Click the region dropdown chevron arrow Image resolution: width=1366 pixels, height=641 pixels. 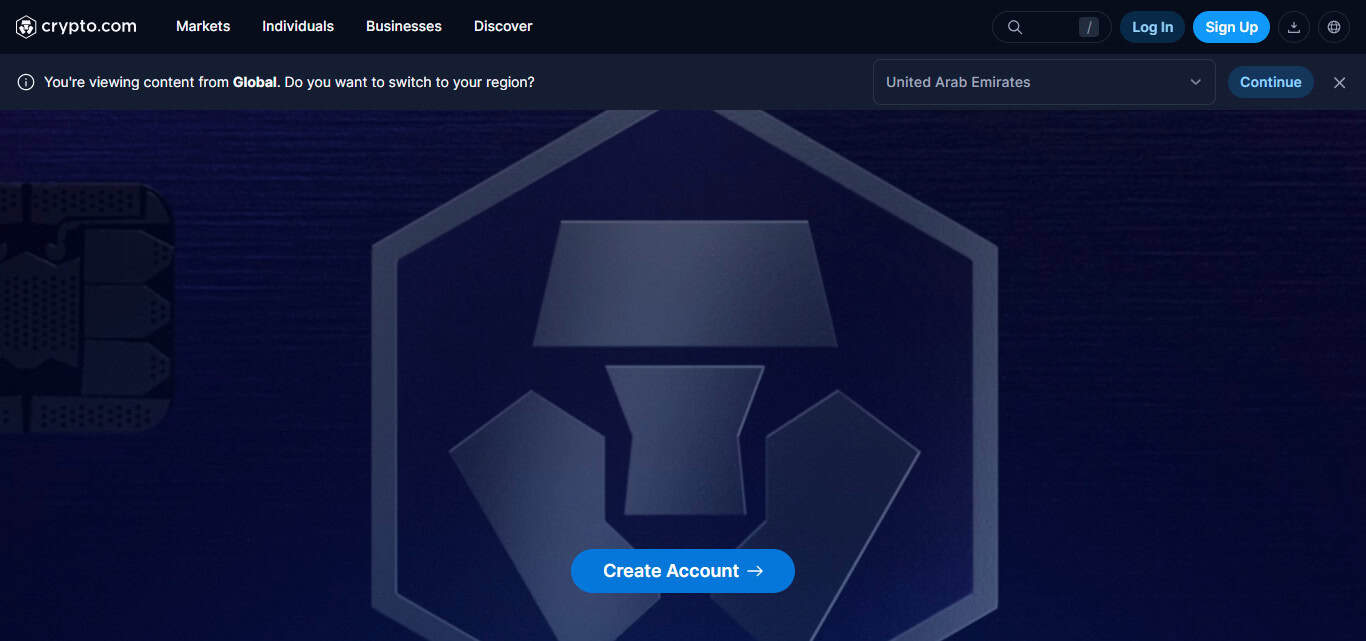click(x=1195, y=82)
